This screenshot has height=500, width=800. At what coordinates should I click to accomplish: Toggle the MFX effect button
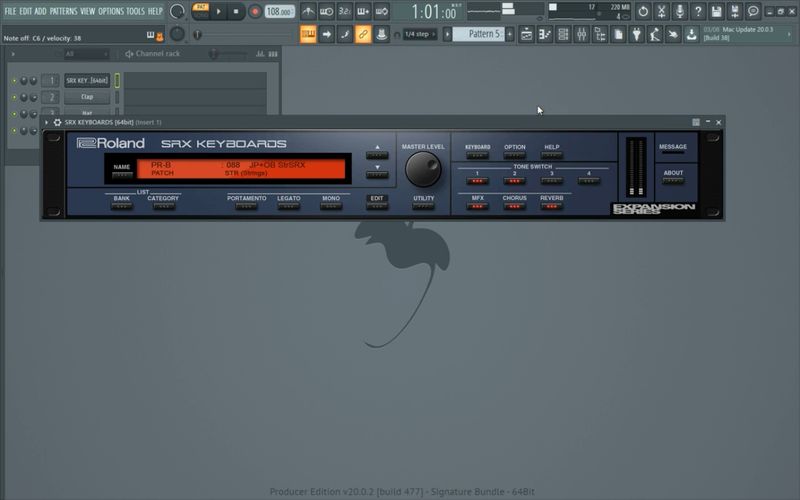click(477, 206)
